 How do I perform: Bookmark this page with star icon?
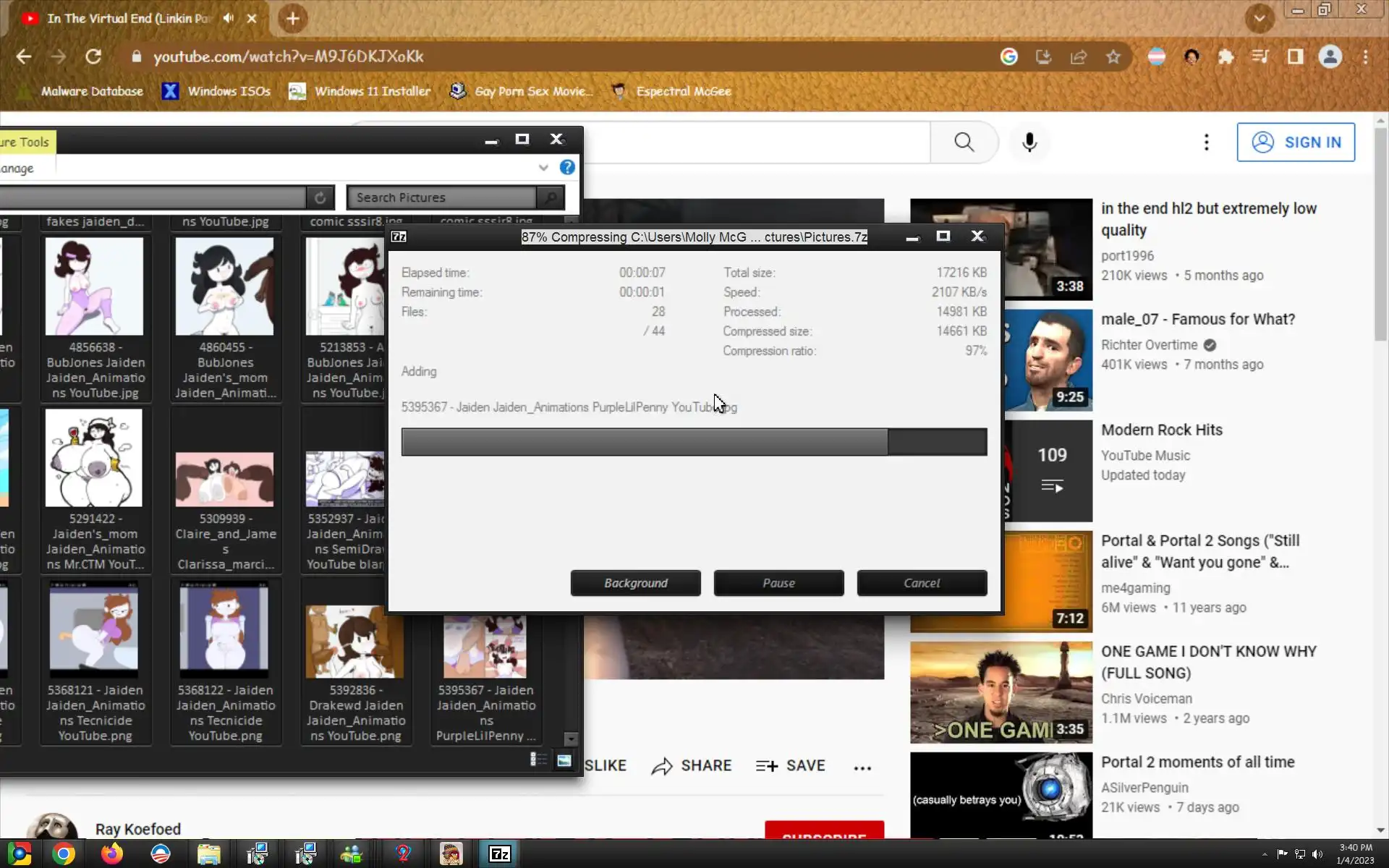point(1113,56)
